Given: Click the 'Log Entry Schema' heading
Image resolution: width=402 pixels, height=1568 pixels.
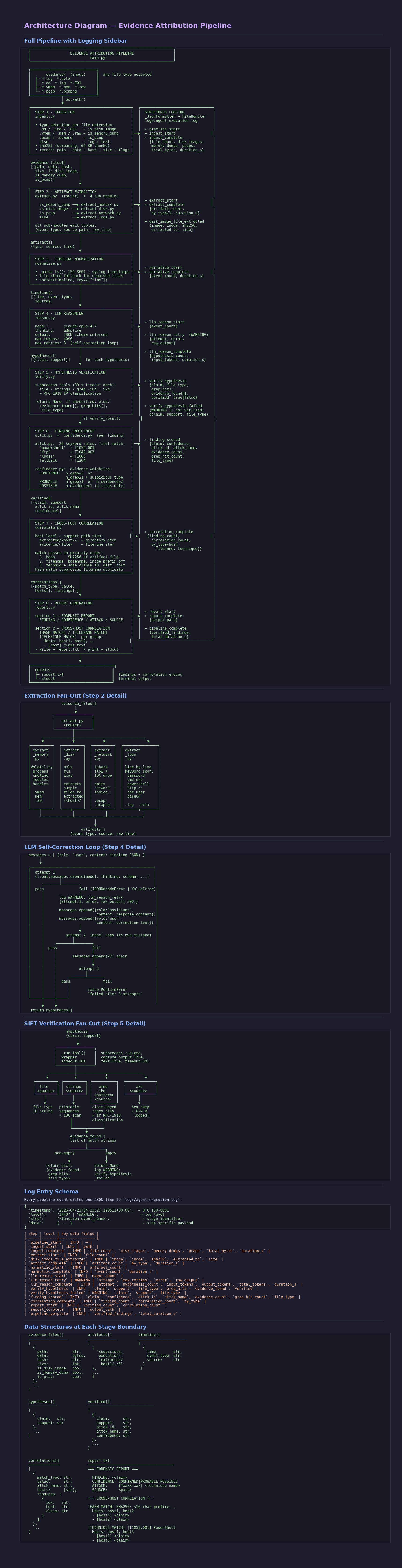Looking at the screenshot, I should (51, 1192).
